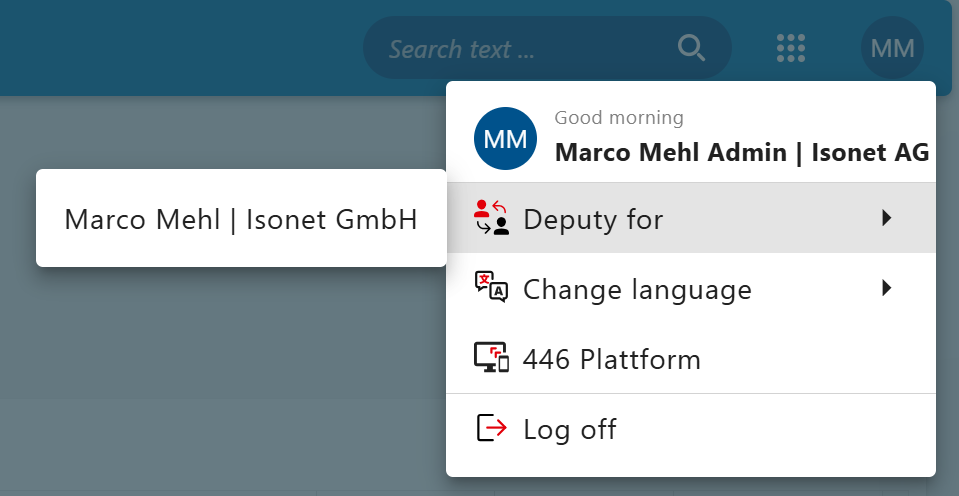Viewport: 959px width, 496px height.
Task: Focus the Search text input field
Action: tap(526, 48)
